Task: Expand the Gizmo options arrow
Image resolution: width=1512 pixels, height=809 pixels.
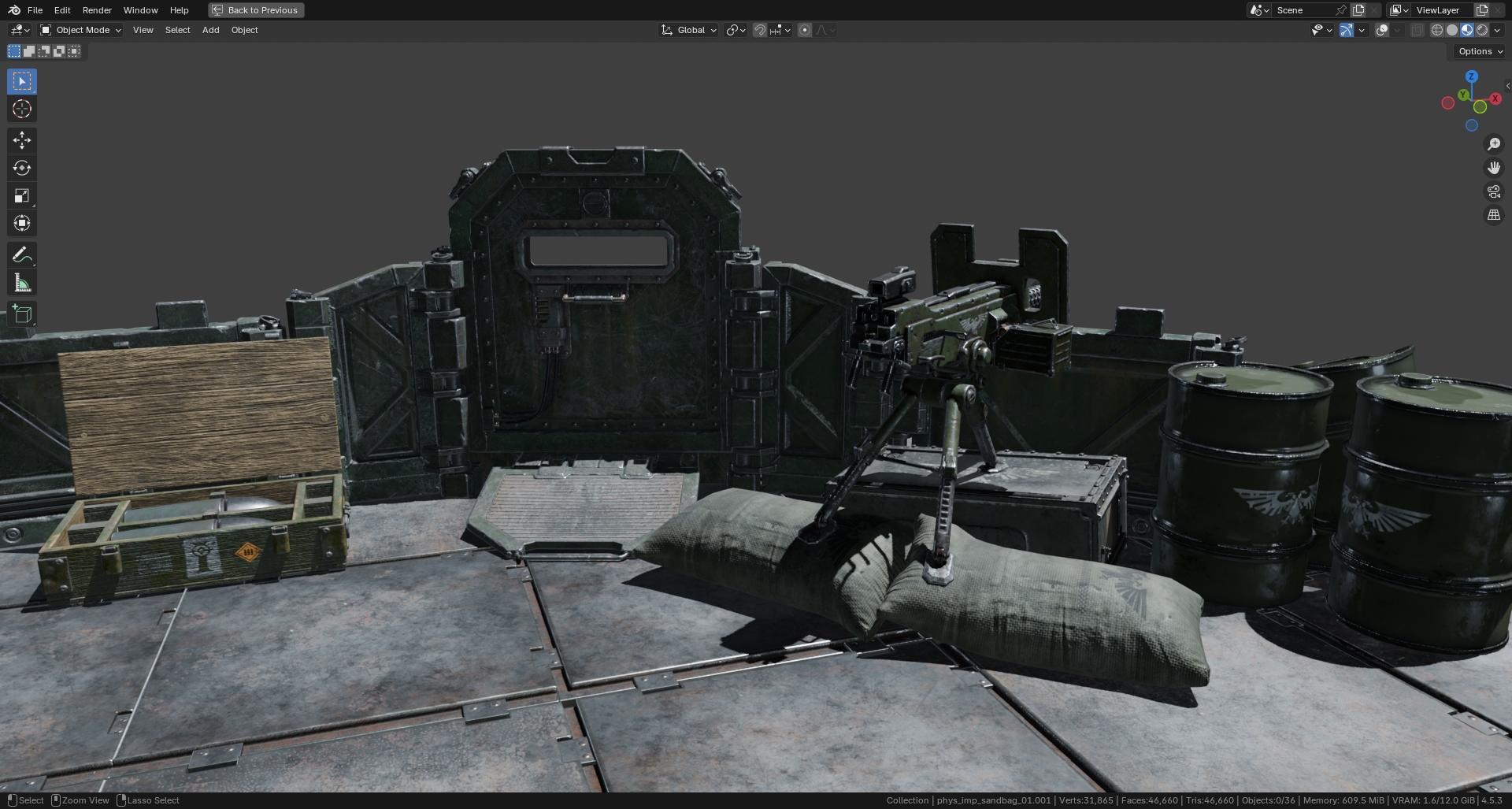Action: pos(1362,30)
